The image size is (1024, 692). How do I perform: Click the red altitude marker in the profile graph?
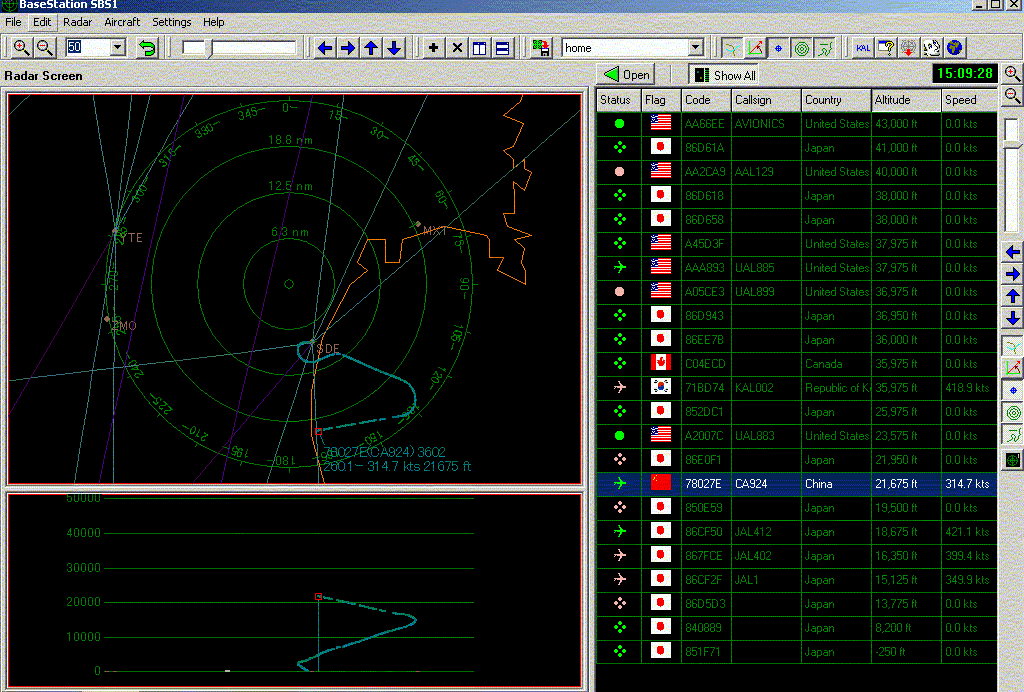click(x=319, y=597)
